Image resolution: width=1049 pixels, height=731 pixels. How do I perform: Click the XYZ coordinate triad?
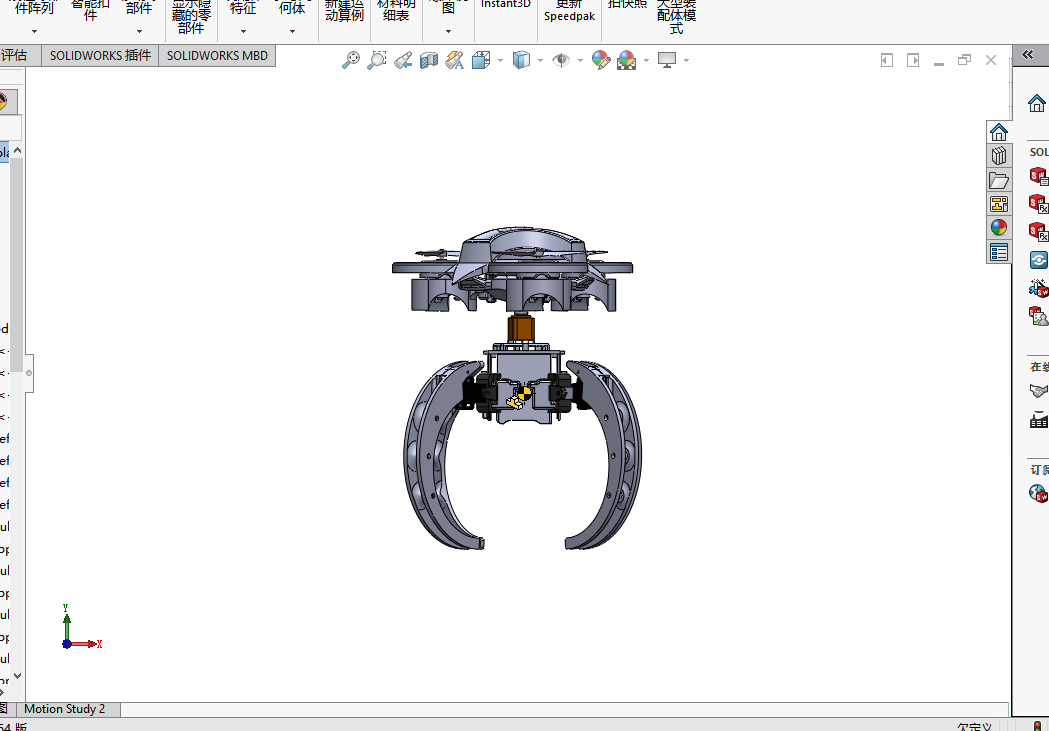coord(80,629)
